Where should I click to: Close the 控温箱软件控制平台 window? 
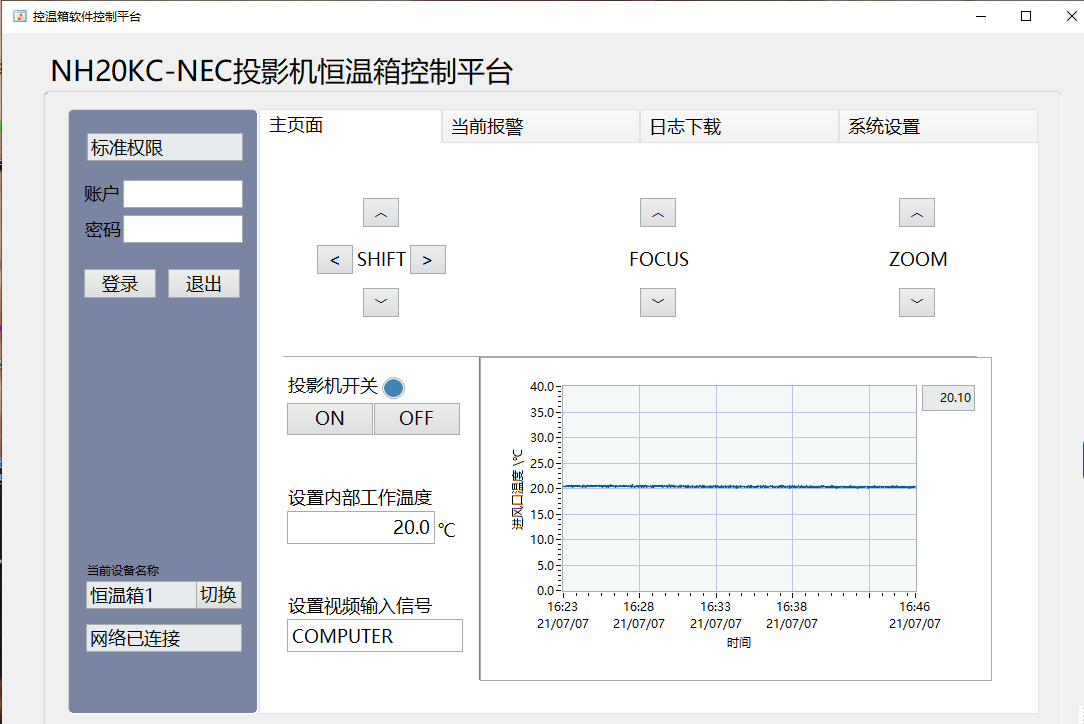1071,16
